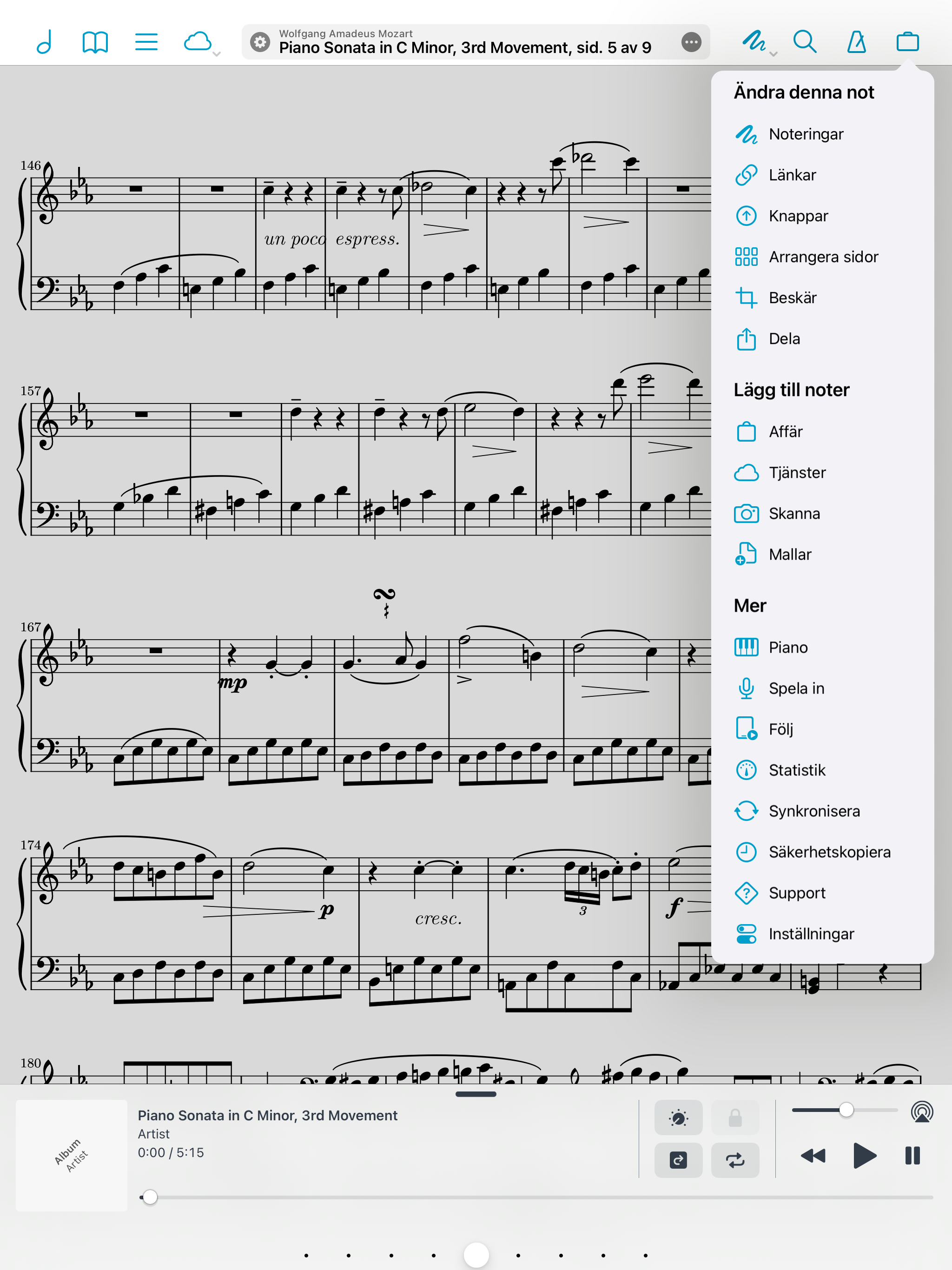Click the volume slider knob
952x1270 pixels.
846,1110
